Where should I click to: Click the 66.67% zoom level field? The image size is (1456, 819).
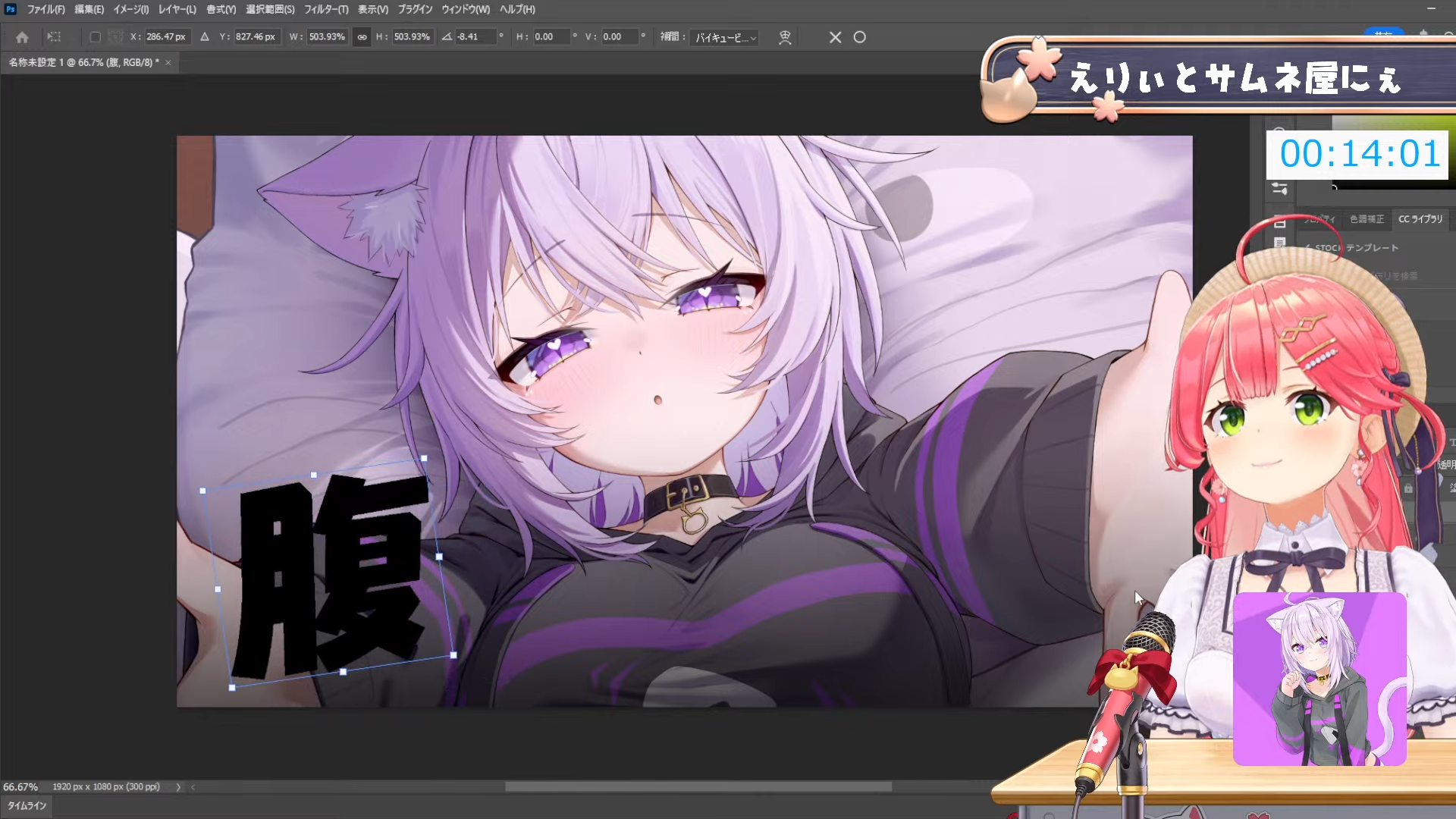(x=20, y=787)
